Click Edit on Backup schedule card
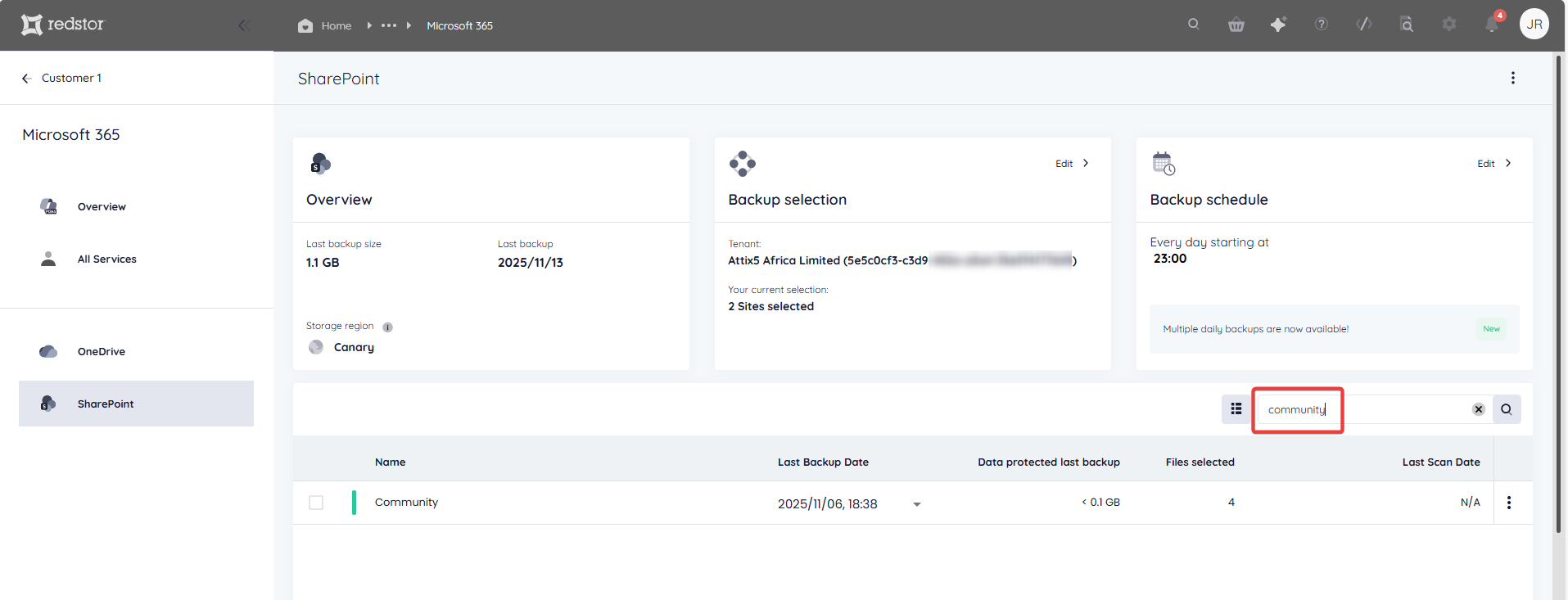The height and width of the screenshot is (600, 1568). tap(1494, 164)
